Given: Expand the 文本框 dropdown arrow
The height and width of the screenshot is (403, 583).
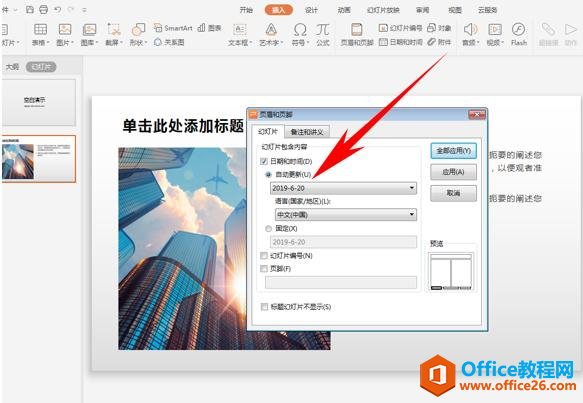Looking at the screenshot, I should pos(251,43).
